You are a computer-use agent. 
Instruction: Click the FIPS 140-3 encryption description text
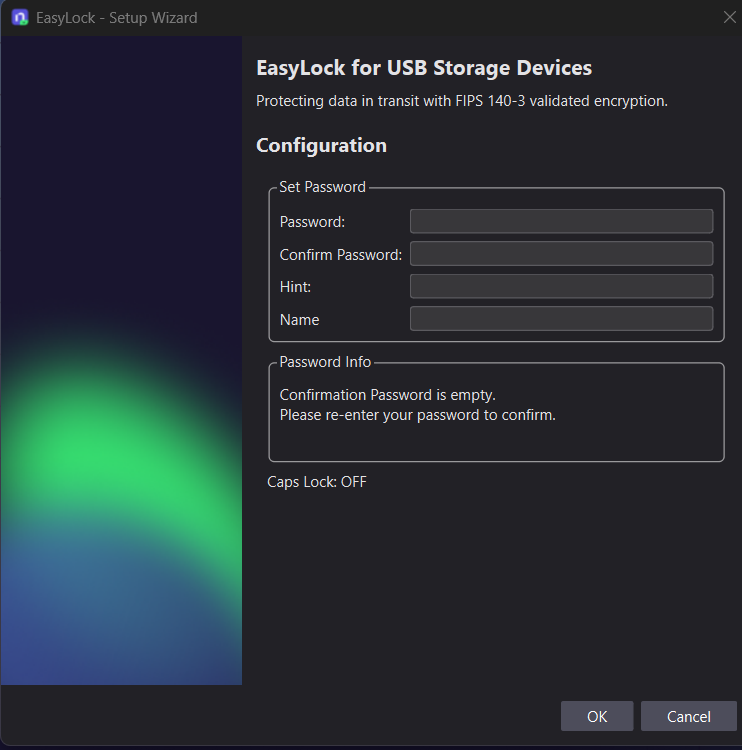click(462, 101)
